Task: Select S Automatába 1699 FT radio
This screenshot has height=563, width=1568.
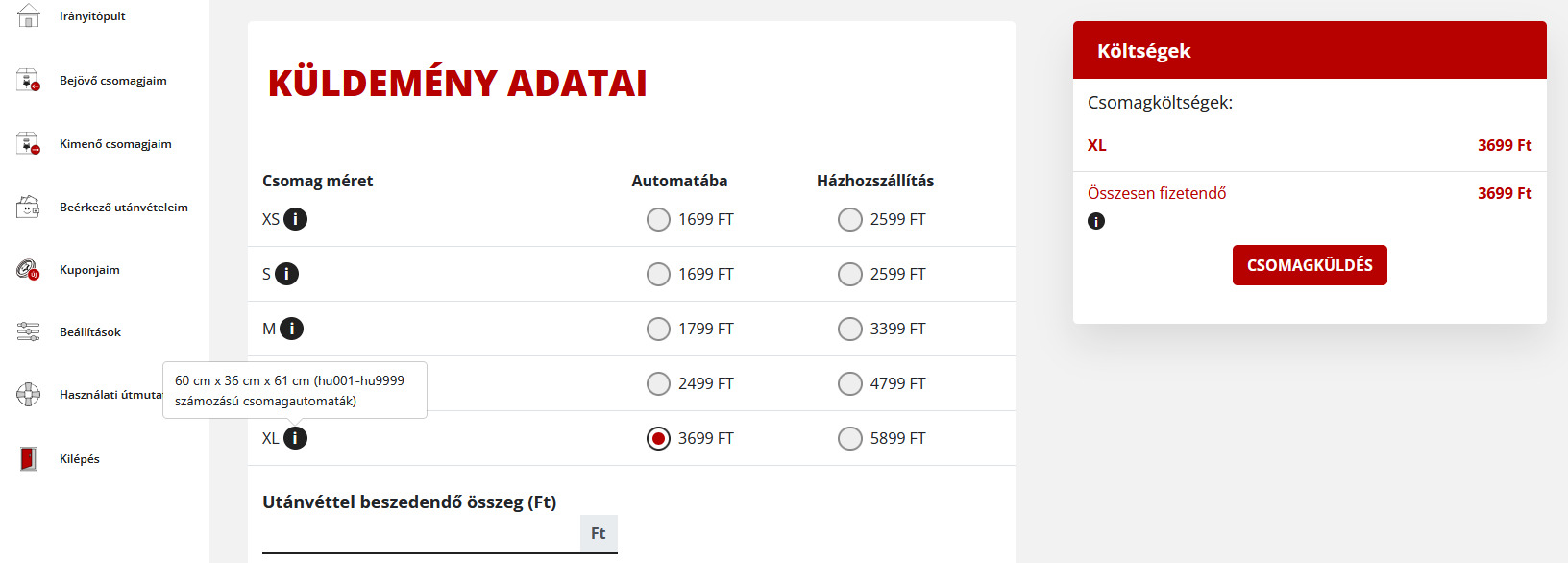Action: pos(658,275)
